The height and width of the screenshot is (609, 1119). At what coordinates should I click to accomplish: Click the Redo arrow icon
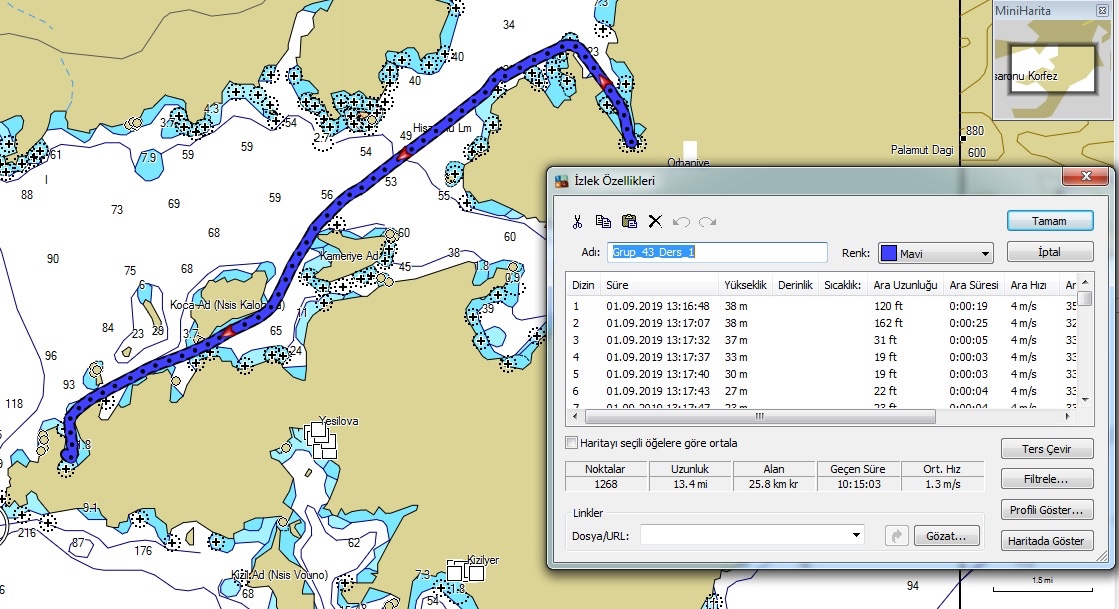[x=707, y=222]
